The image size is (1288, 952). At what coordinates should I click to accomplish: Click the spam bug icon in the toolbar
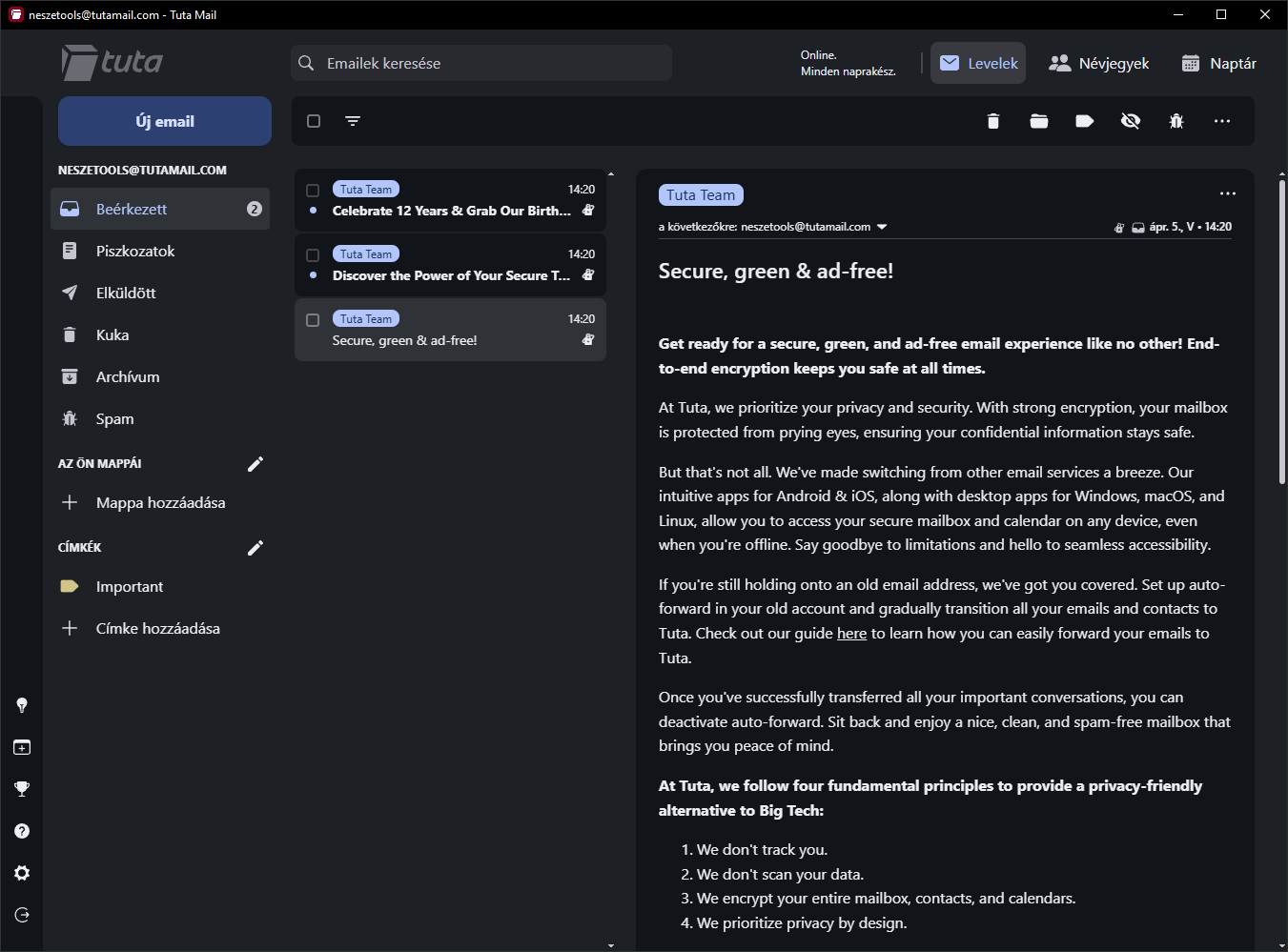pyautogui.click(x=1176, y=121)
